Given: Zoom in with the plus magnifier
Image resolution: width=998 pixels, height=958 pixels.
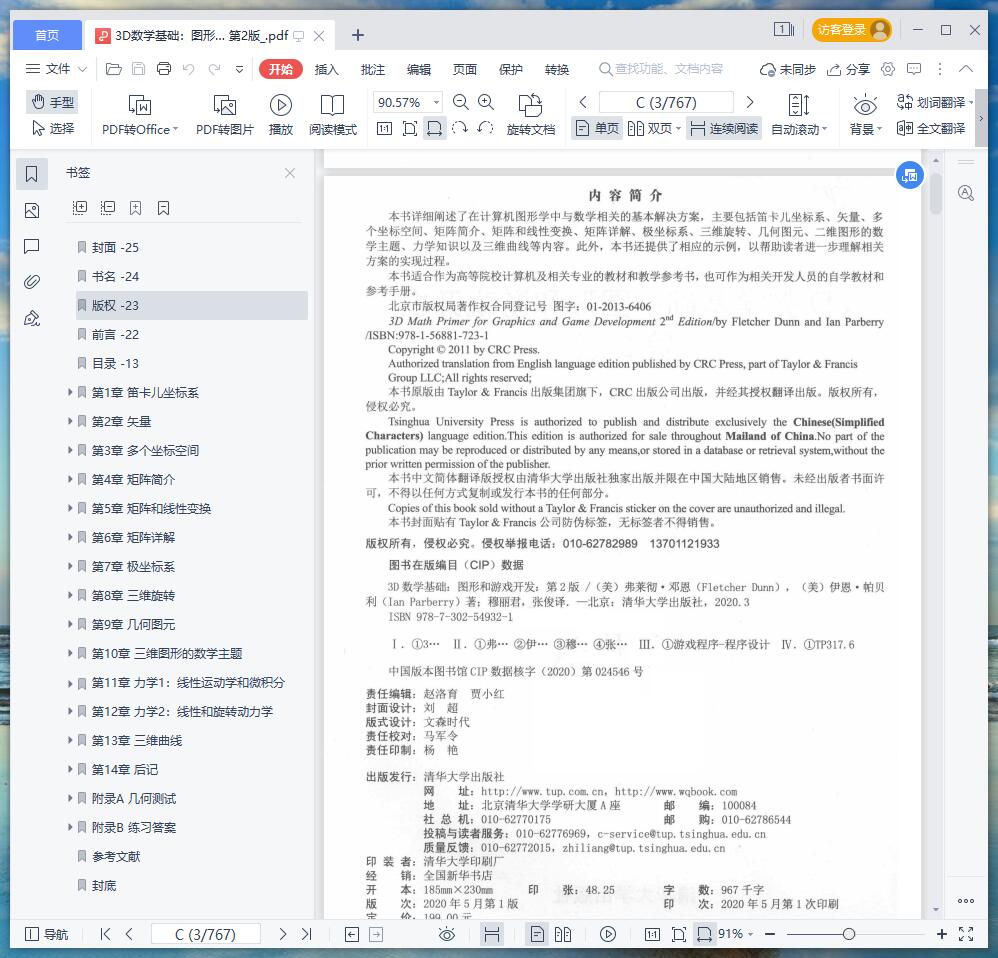Looking at the screenshot, I should coord(486,102).
